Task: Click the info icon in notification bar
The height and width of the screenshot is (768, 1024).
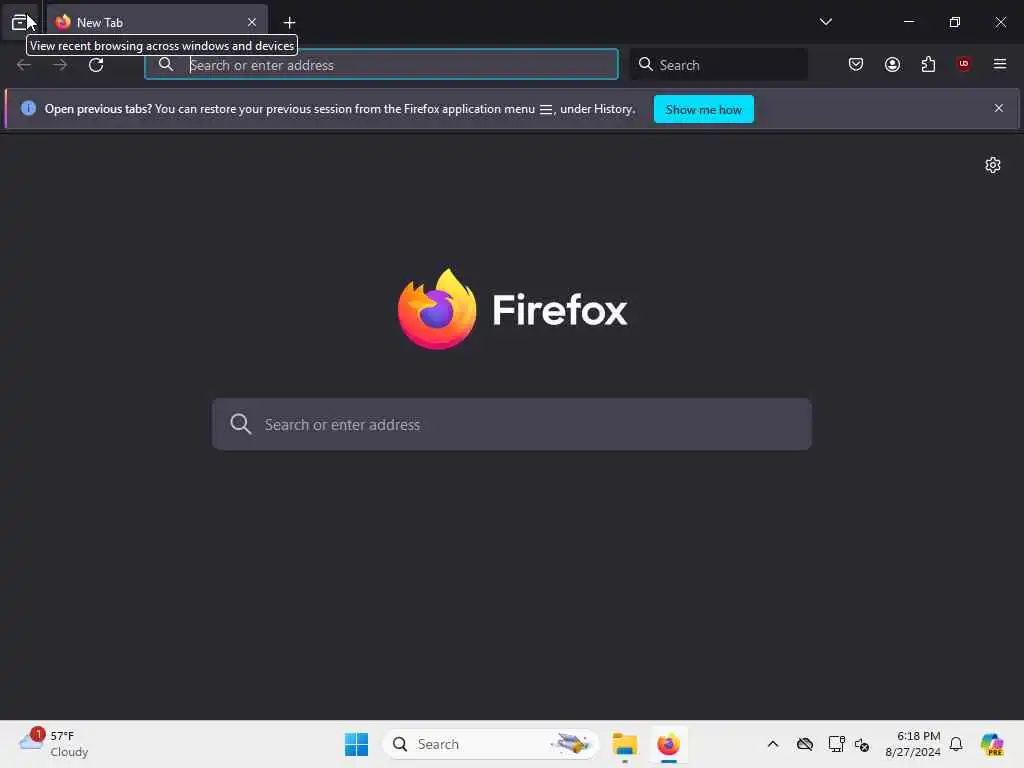Action: coord(28,108)
